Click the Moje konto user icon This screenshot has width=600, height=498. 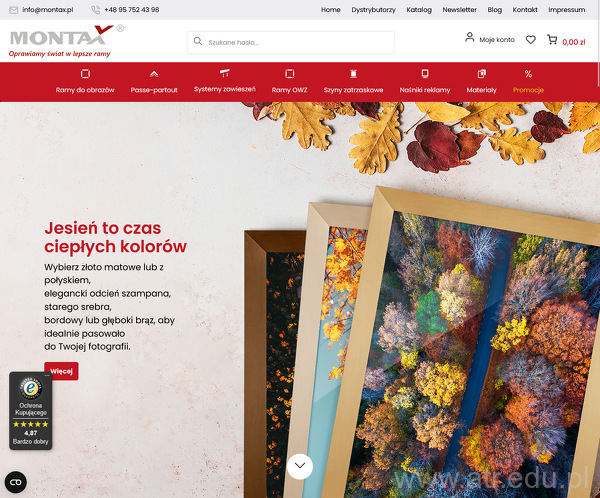coord(470,37)
